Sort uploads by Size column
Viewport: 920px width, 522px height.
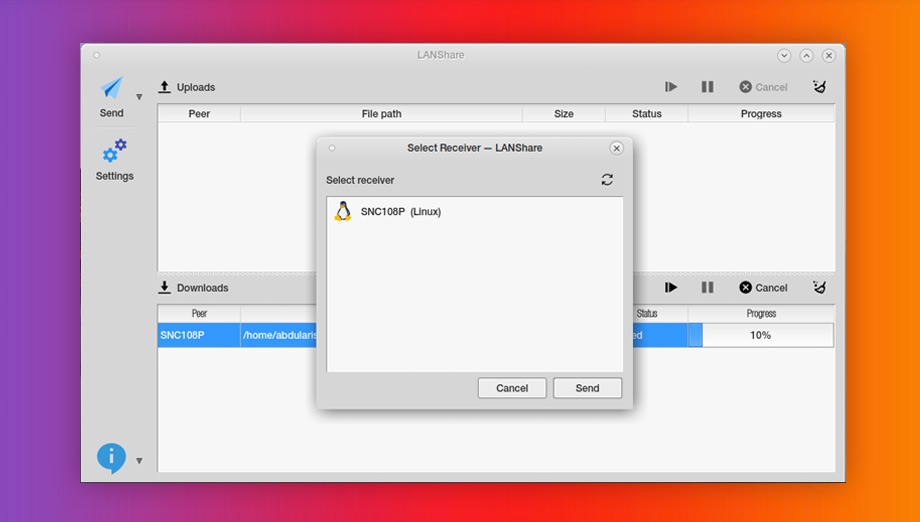(x=564, y=114)
